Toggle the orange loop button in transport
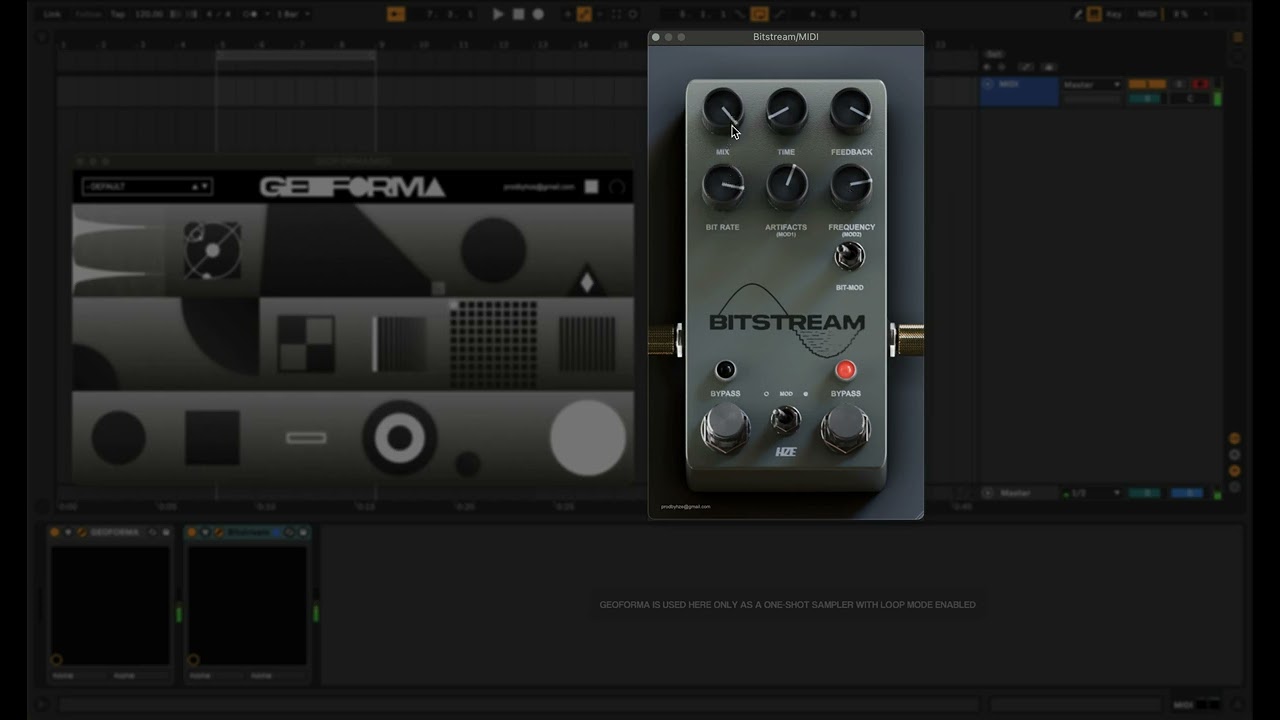Viewport: 1280px width, 720px height. [759, 14]
